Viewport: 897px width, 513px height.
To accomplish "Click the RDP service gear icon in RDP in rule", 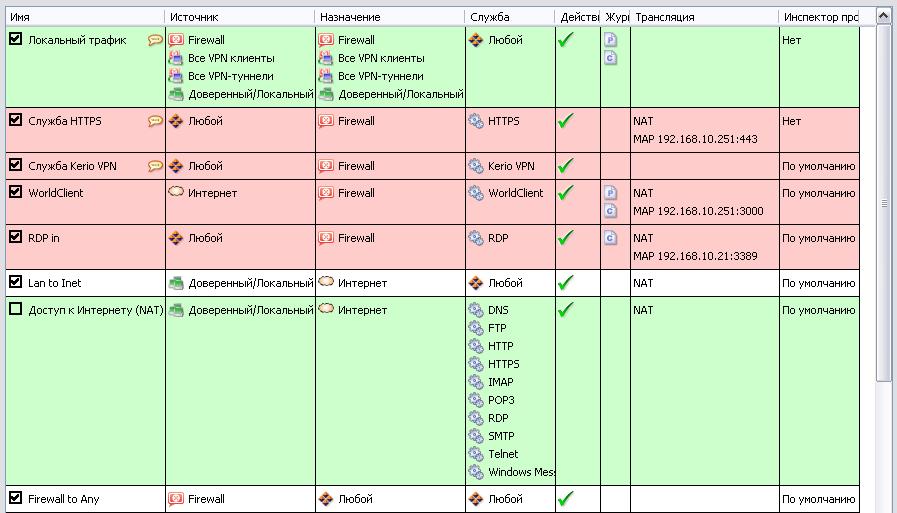I will pyautogui.click(x=475, y=238).
